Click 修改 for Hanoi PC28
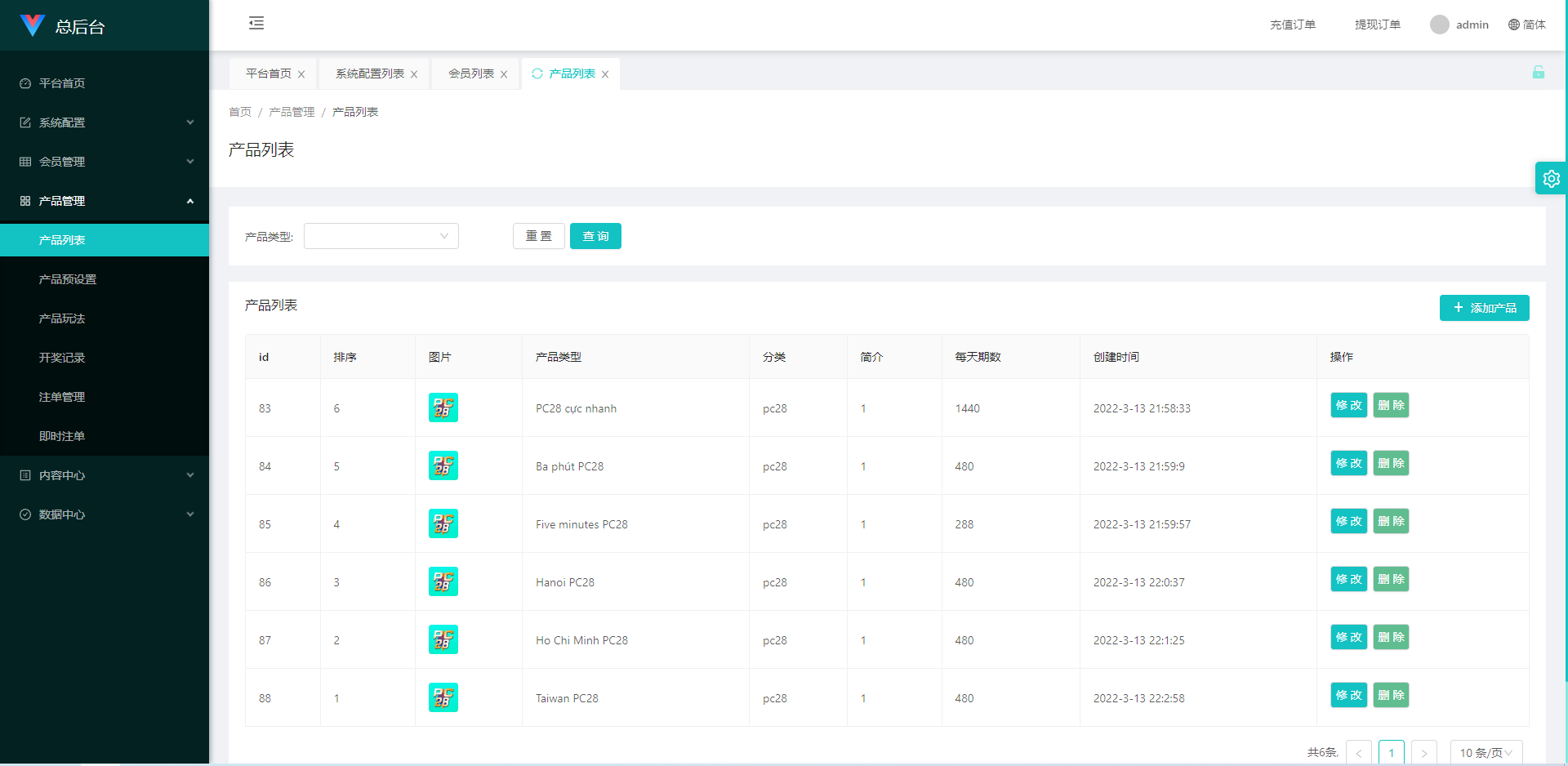1568x766 pixels. click(1348, 579)
